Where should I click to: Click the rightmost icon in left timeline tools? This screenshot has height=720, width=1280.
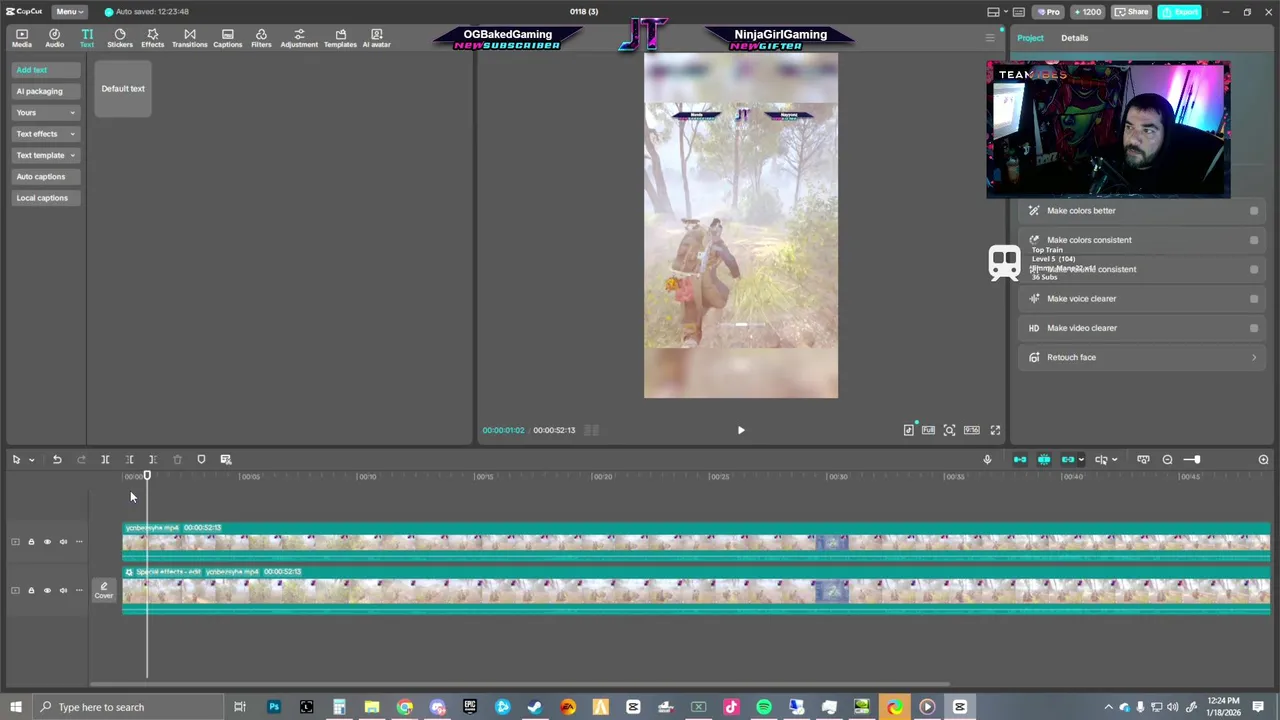pos(226,459)
